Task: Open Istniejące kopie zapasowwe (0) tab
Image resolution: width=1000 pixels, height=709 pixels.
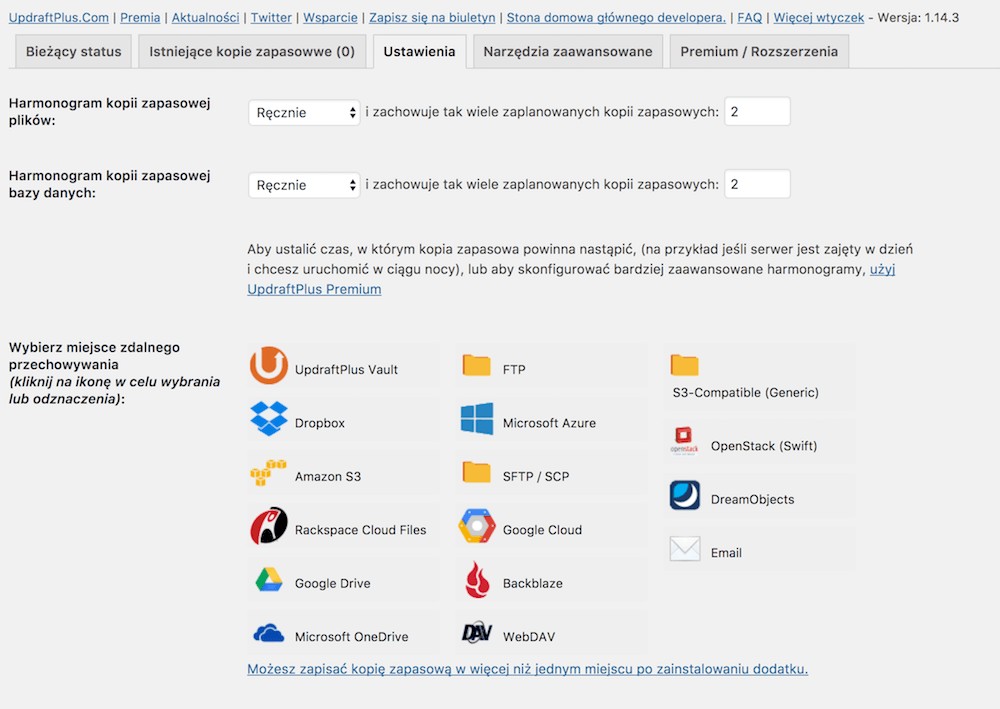Action: [252, 52]
